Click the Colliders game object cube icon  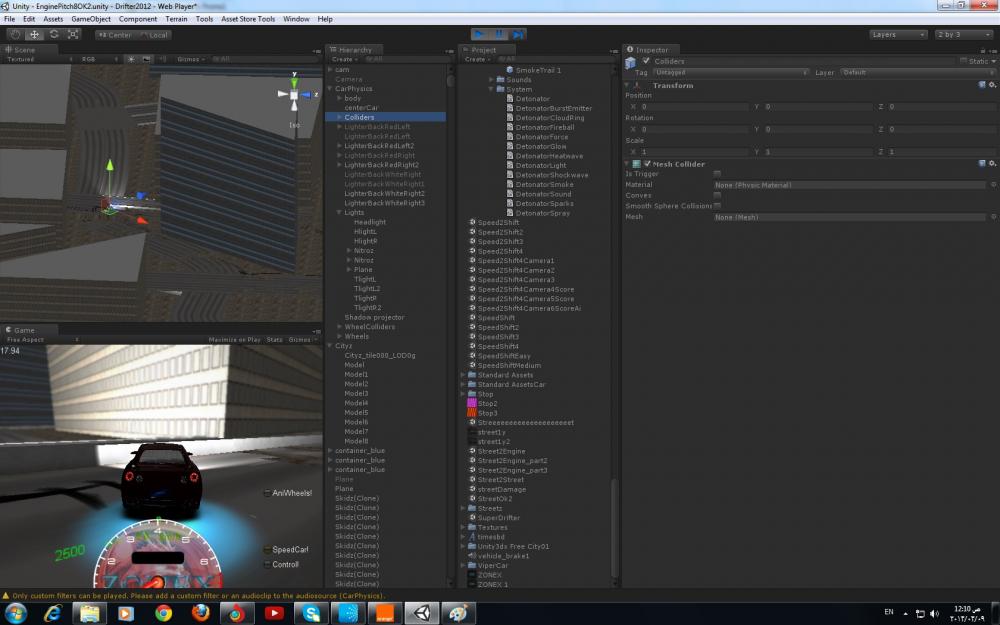click(x=631, y=62)
